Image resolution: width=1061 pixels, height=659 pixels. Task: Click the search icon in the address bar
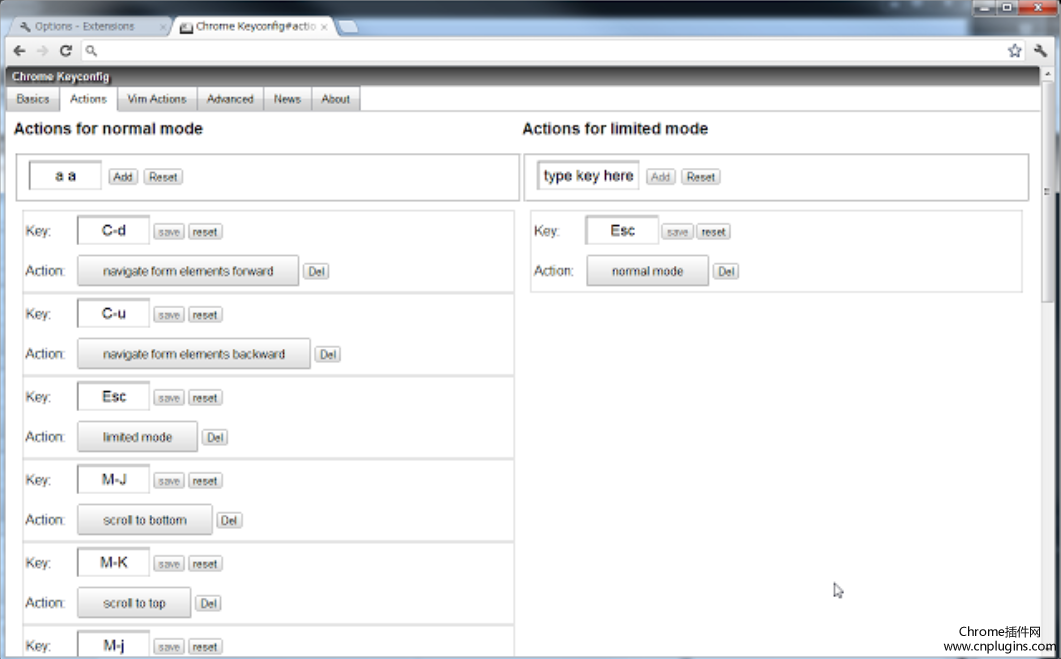pos(91,51)
